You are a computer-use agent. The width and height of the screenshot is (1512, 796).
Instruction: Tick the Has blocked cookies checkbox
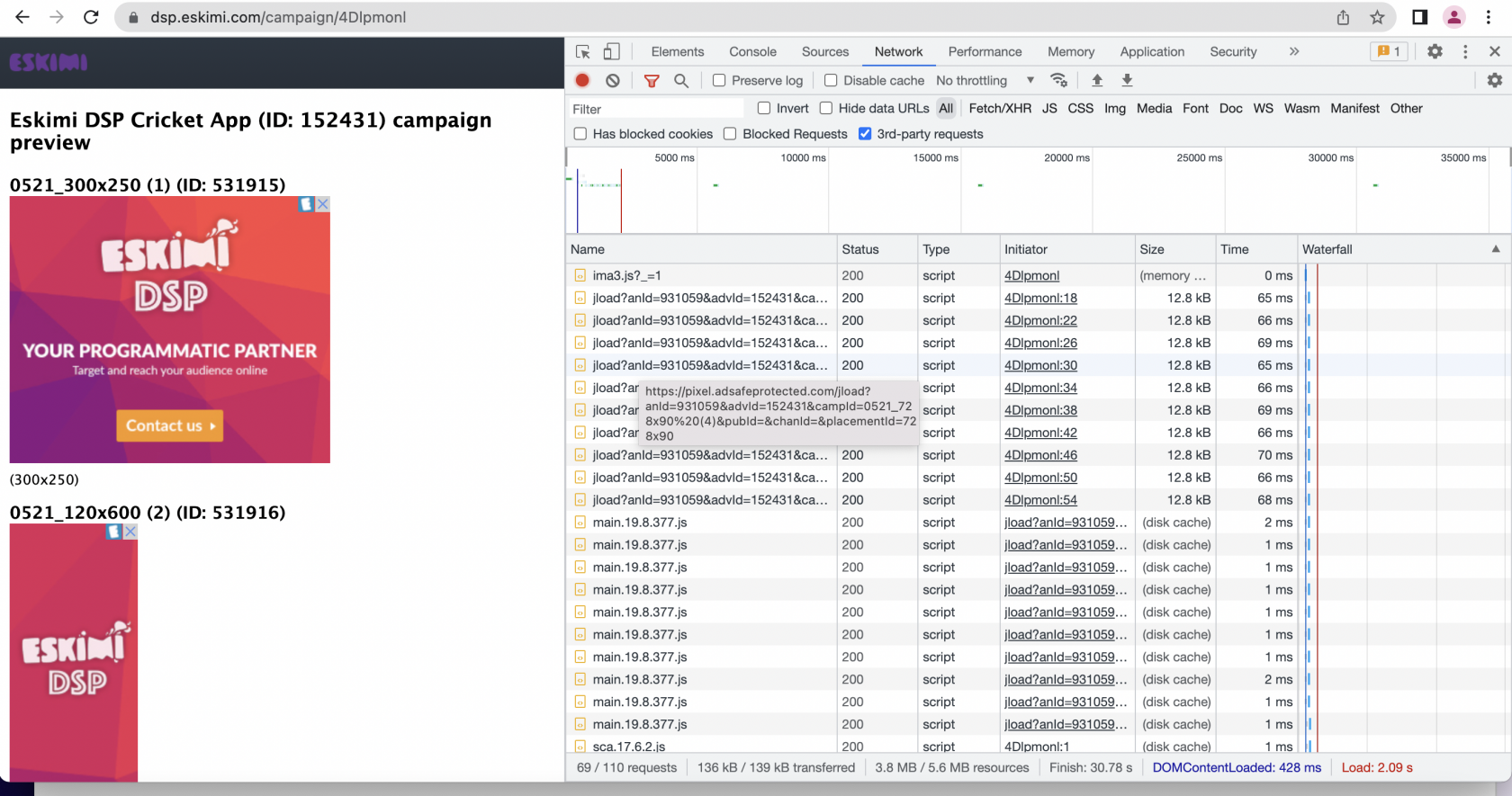580,134
